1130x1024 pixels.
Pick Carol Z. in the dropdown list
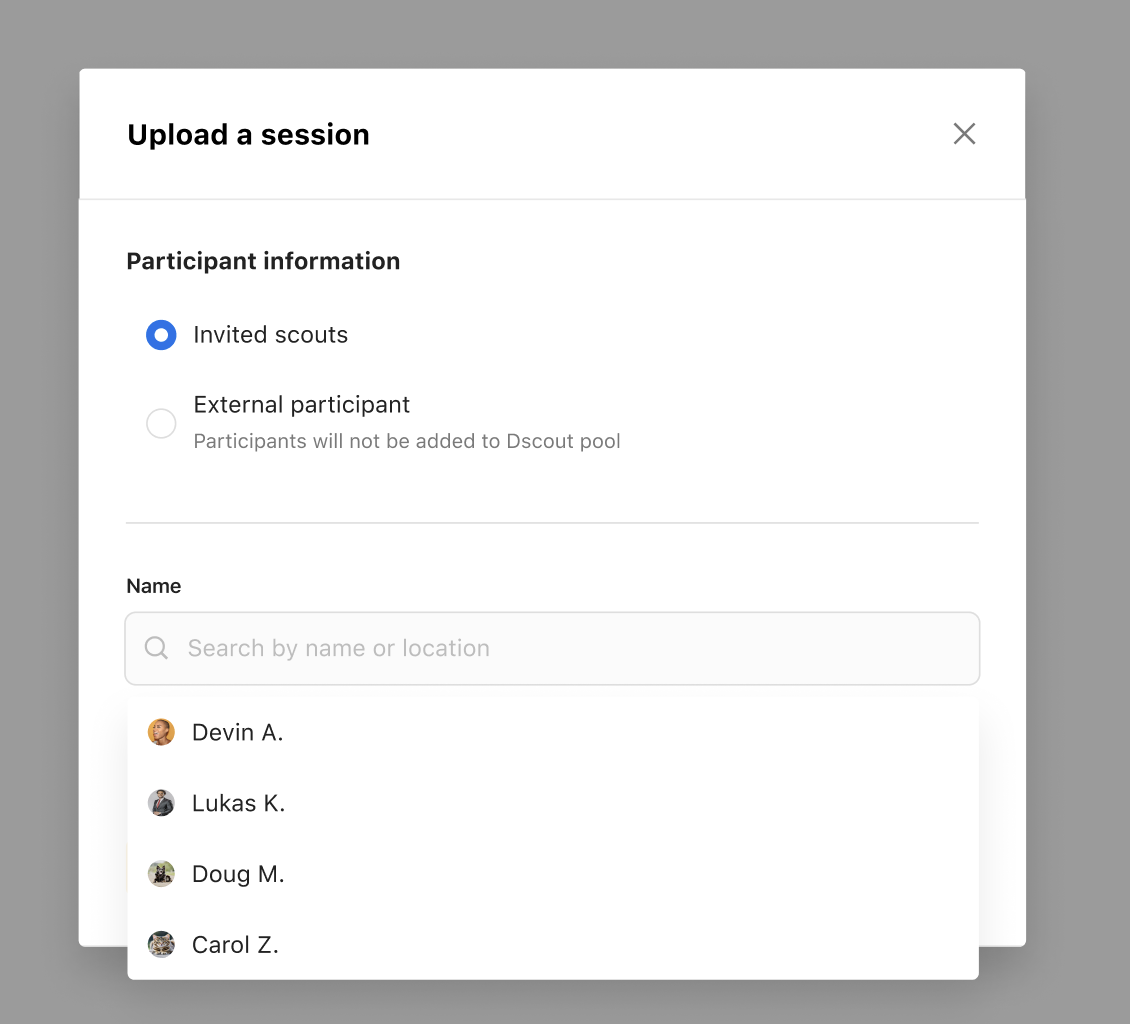pos(553,944)
